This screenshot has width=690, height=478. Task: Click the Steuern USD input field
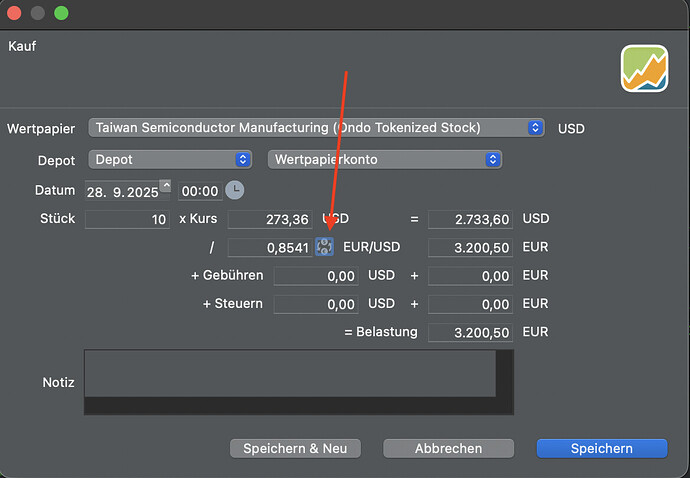pyautogui.click(x=315, y=304)
